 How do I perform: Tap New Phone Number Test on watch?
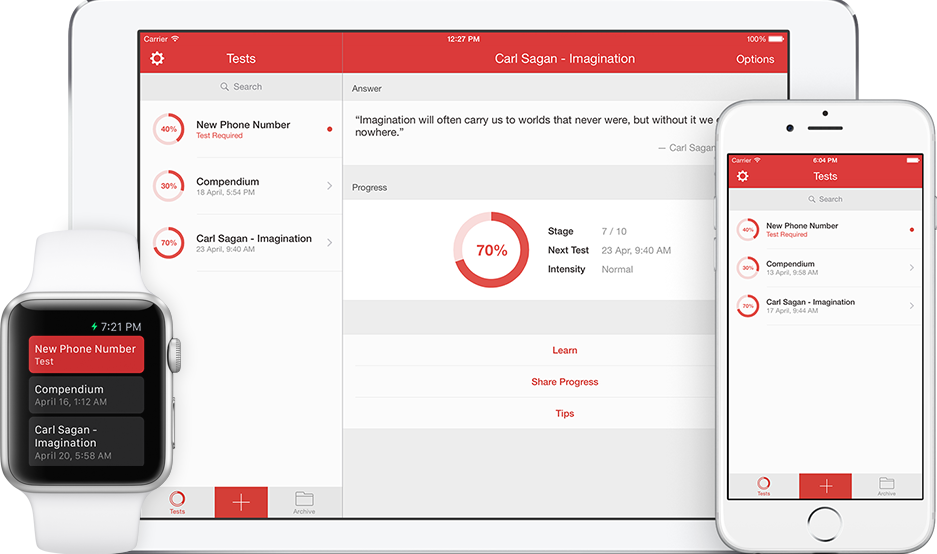[86, 354]
